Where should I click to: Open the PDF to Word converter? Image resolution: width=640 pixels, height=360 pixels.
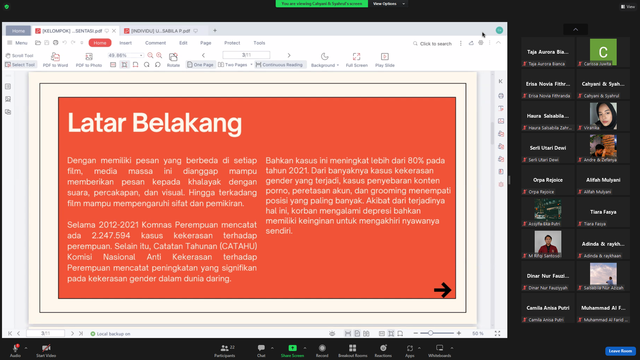click(55, 60)
